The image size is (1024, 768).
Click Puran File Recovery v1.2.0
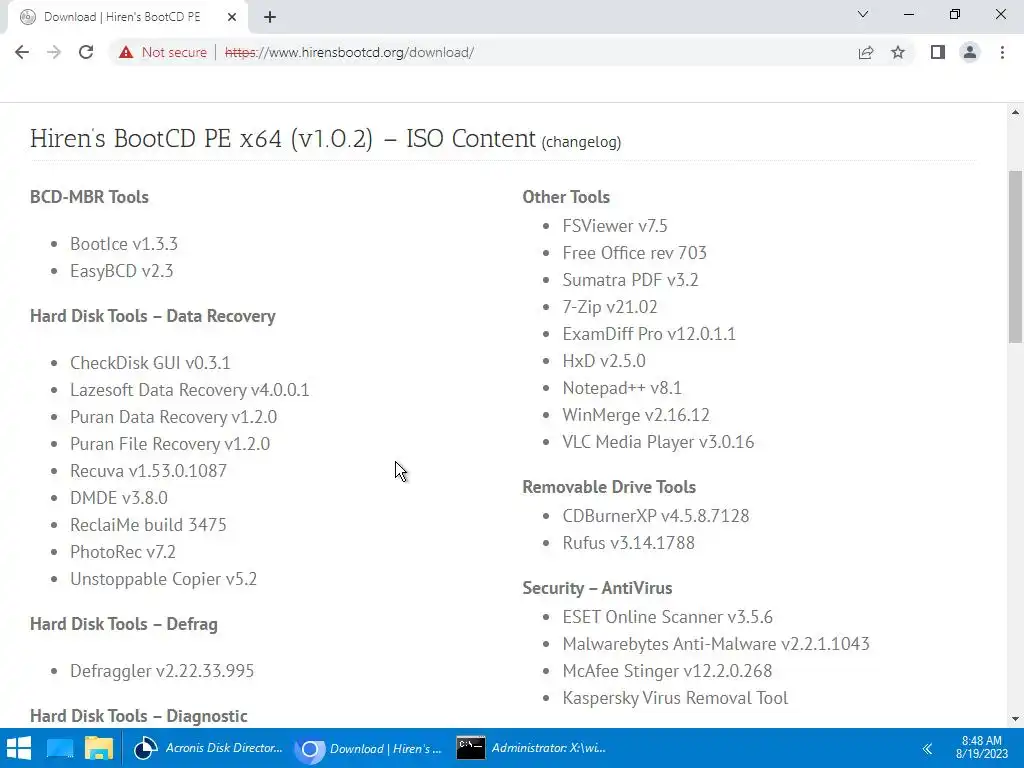[170, 444]
